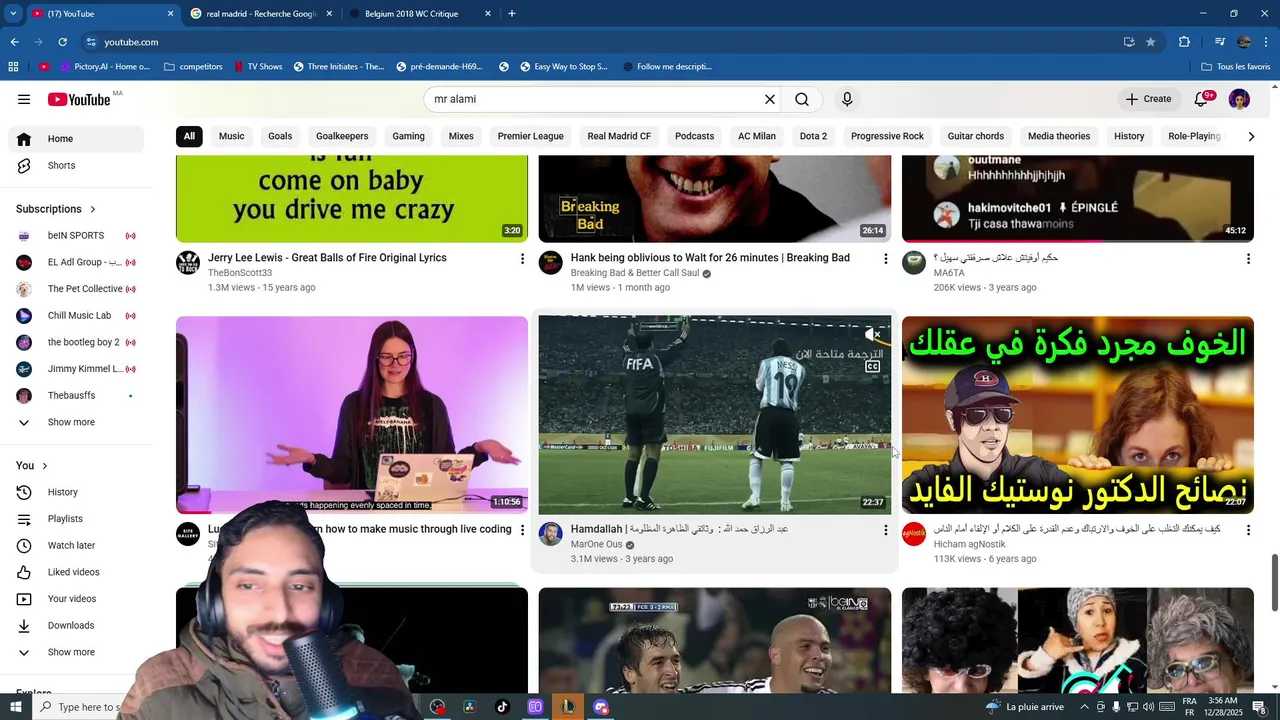This screenshot has height=720, width=1280.
Task: Select the Music filter chip
Action: 231,136
